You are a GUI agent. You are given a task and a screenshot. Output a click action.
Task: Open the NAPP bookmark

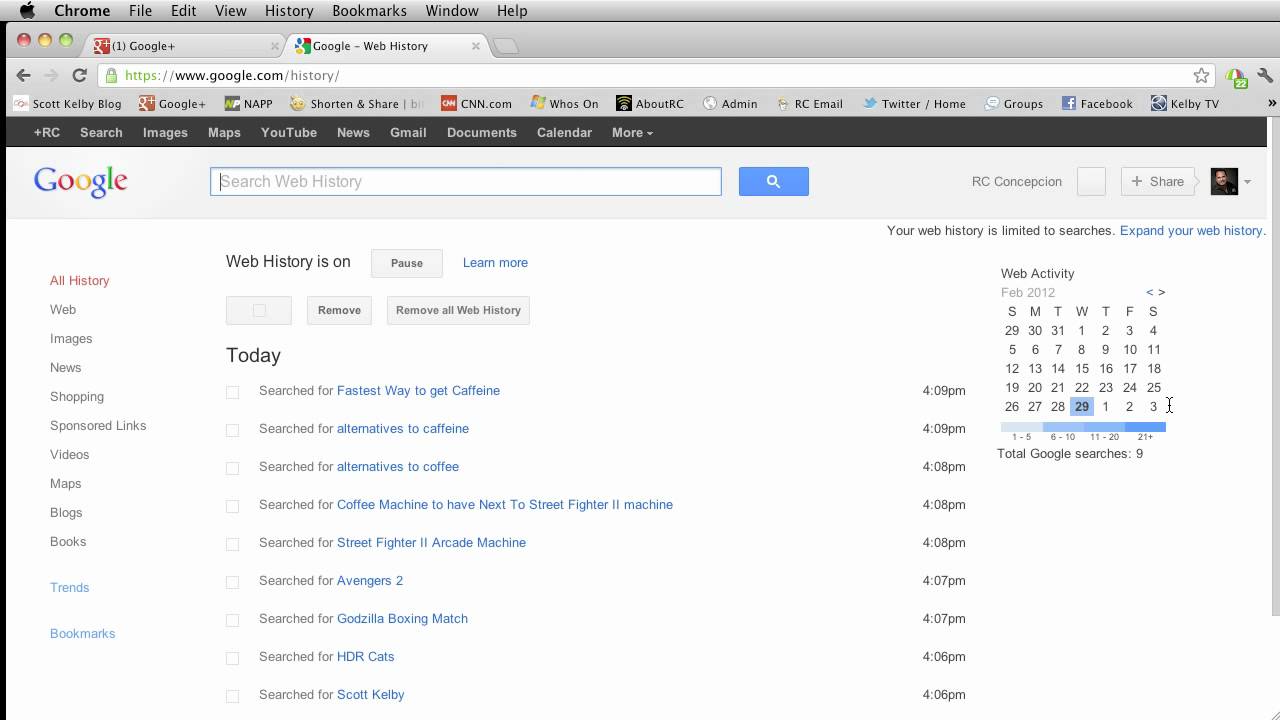point(248,103)
